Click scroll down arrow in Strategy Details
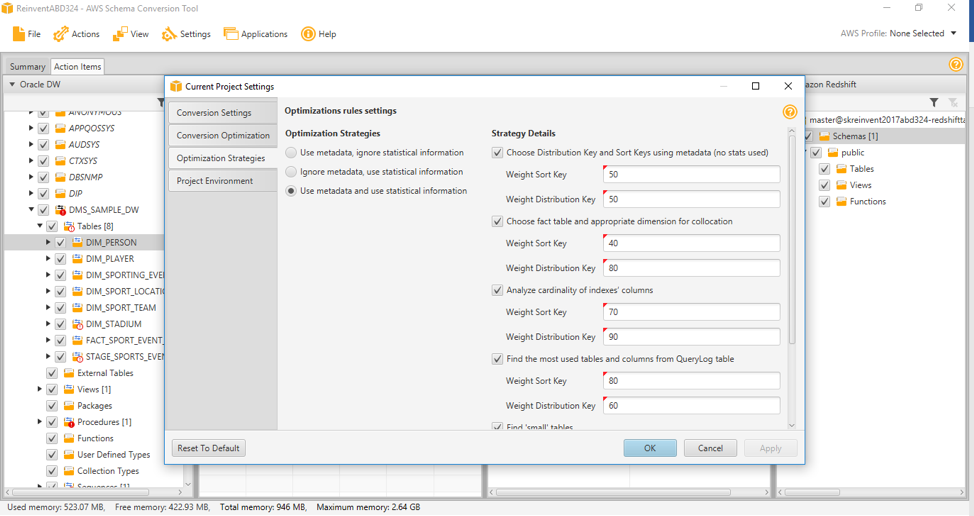The width and height of the screenshot is (974, 516). (791, 425)
